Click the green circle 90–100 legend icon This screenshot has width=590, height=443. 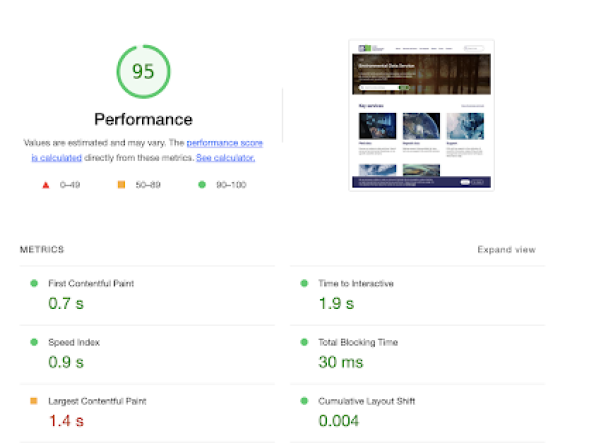[202, 184]
